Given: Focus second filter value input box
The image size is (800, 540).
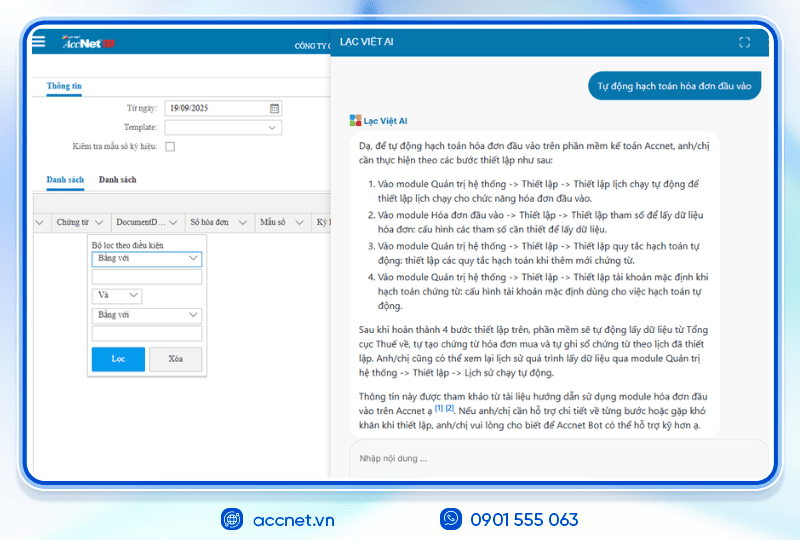Looking at the screenshot, I should (x=146, y=333).
